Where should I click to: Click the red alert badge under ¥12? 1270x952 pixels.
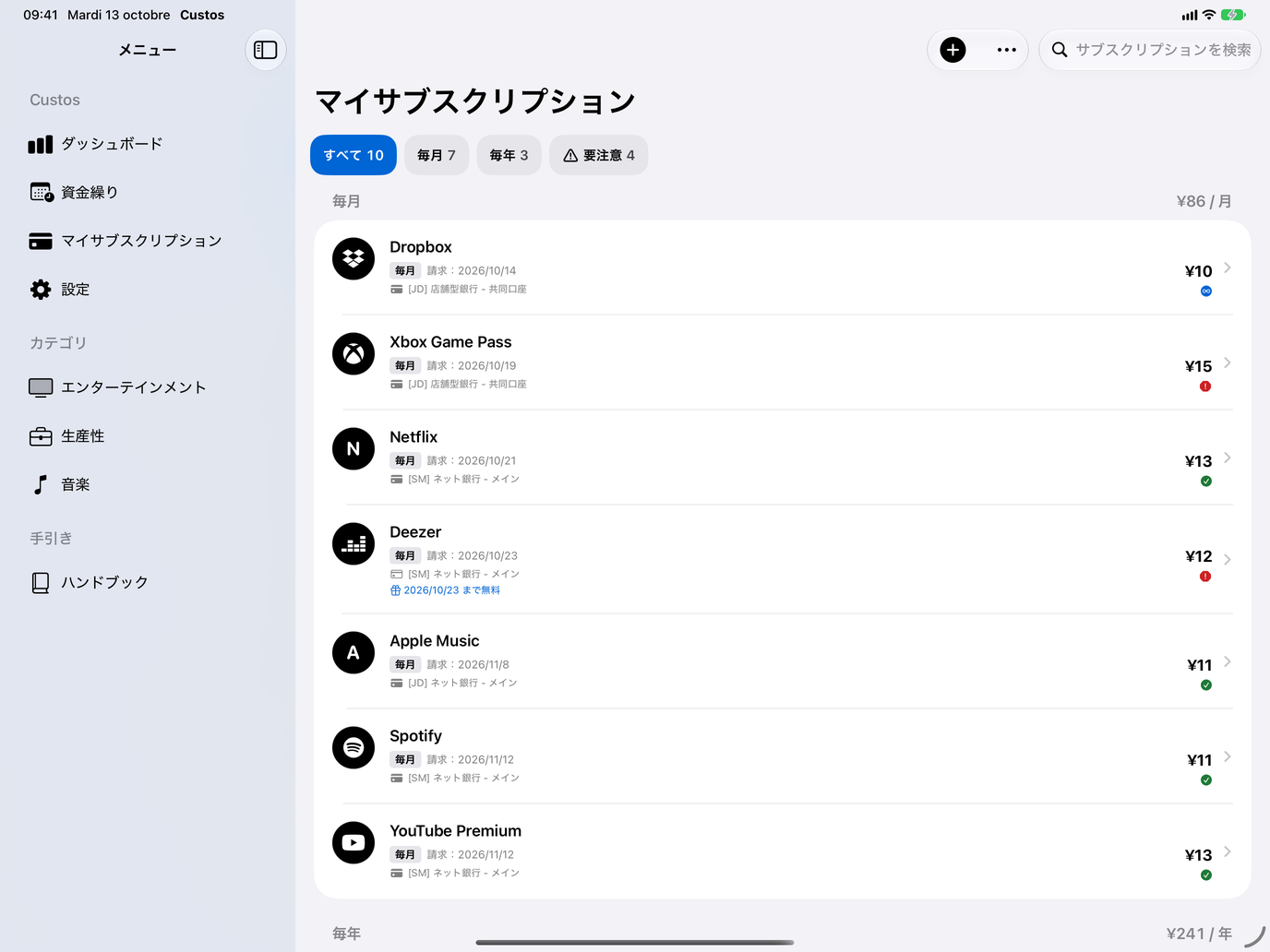tap(1205, 577)
